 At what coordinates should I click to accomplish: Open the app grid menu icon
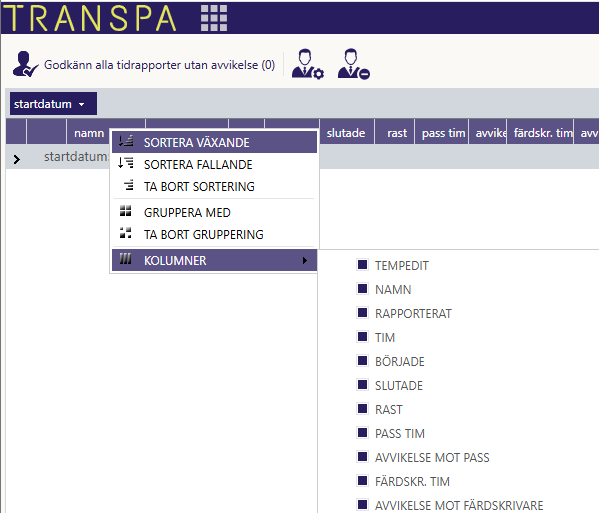[214, 18]
